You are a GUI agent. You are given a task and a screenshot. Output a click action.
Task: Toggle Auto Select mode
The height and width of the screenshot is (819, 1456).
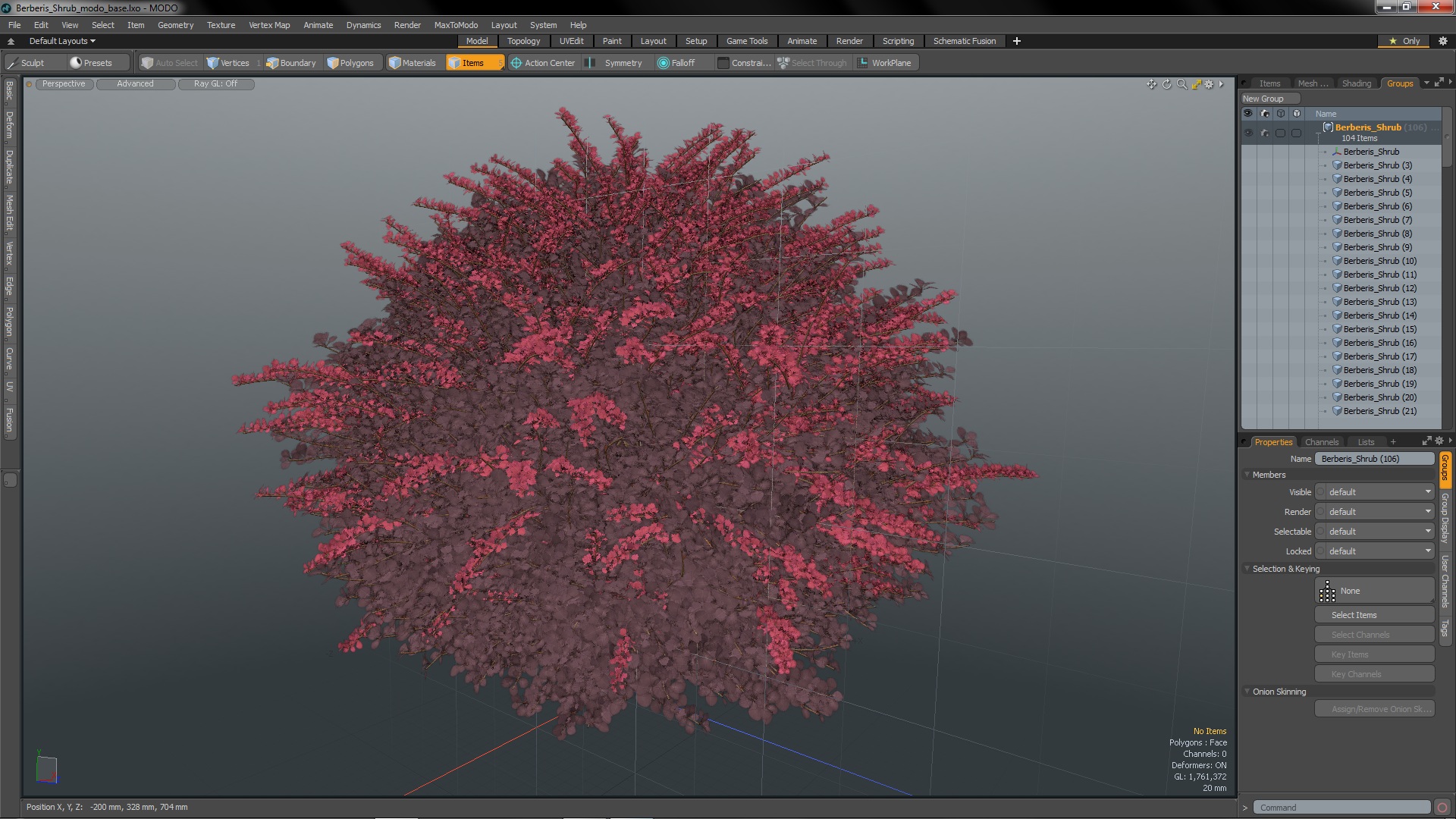pyautogui.click(x=170, y=63)
